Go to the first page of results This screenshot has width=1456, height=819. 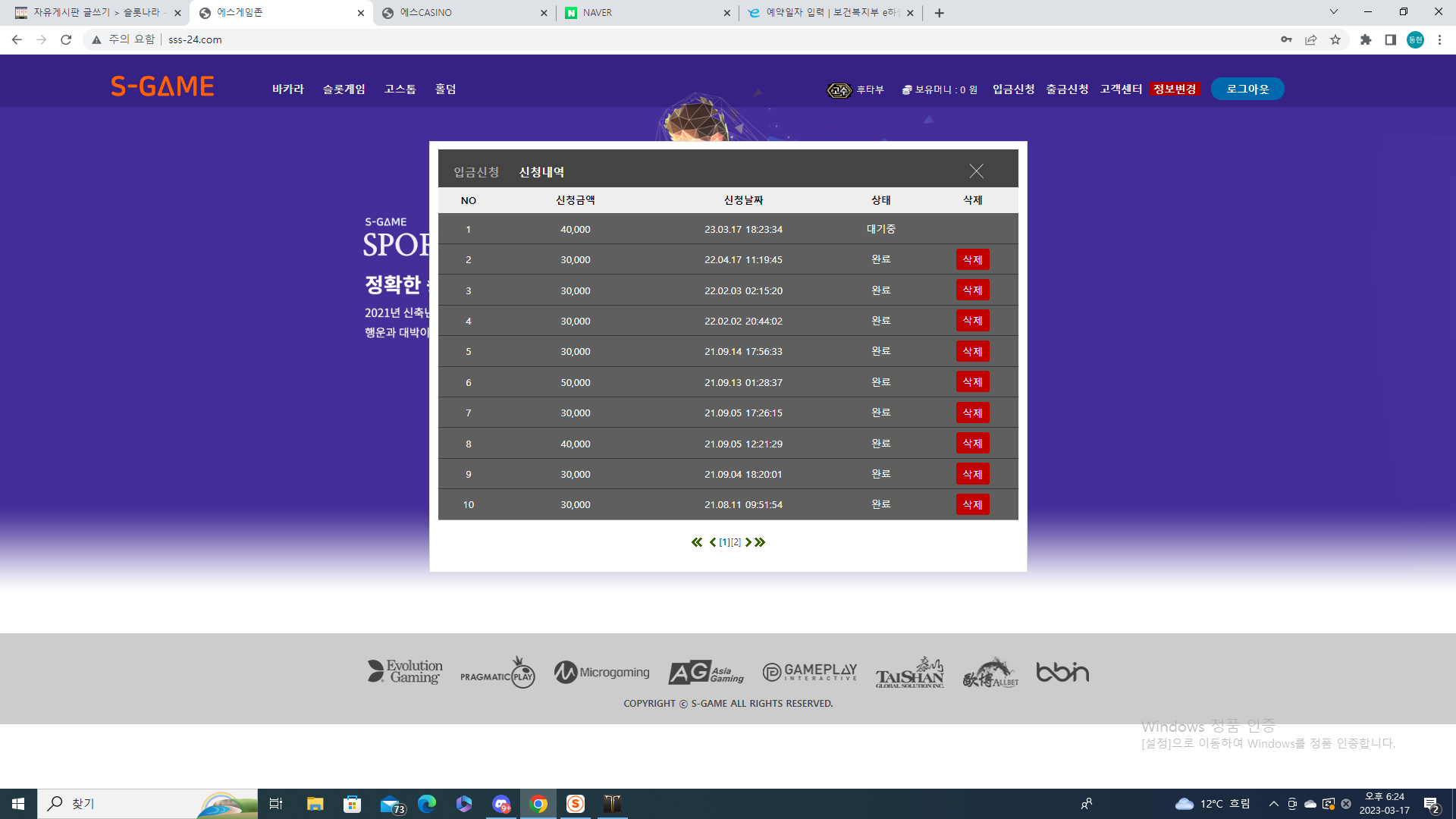pyautogui.click(x=697, y=542)
